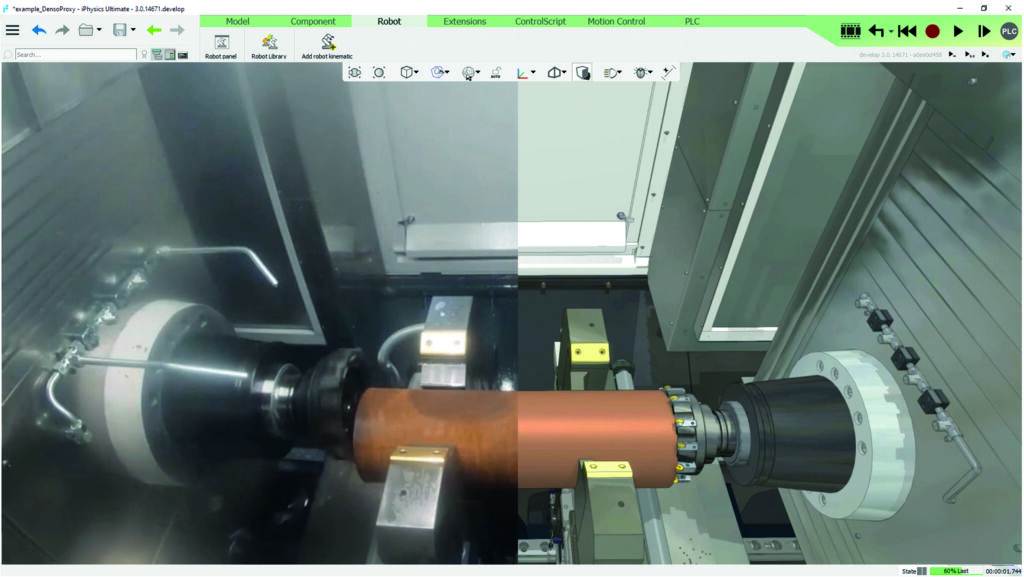1024x577 pixels.
Task: Toggle the auto lock icon
Action: point(496,72)
